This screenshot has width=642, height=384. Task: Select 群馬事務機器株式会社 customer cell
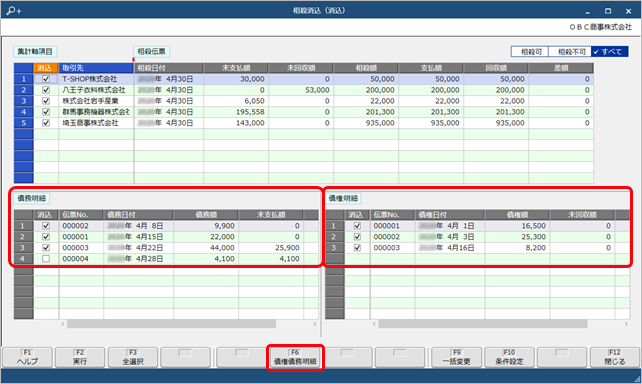96,112
